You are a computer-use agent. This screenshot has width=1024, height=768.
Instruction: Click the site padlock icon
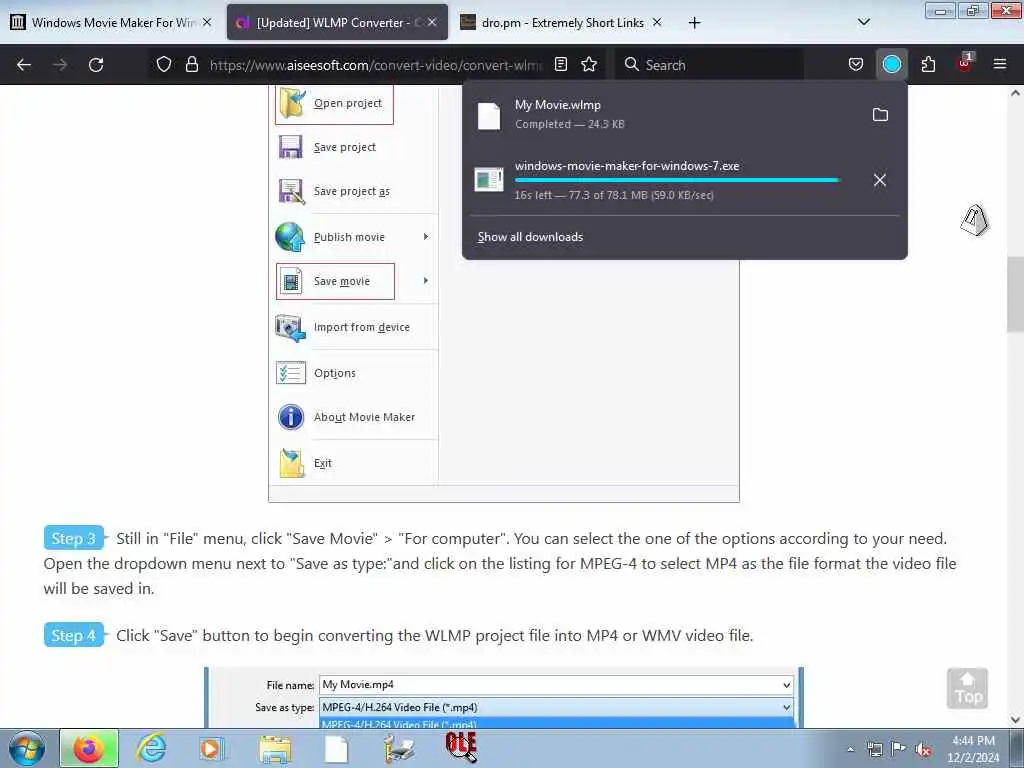[191, 64]
